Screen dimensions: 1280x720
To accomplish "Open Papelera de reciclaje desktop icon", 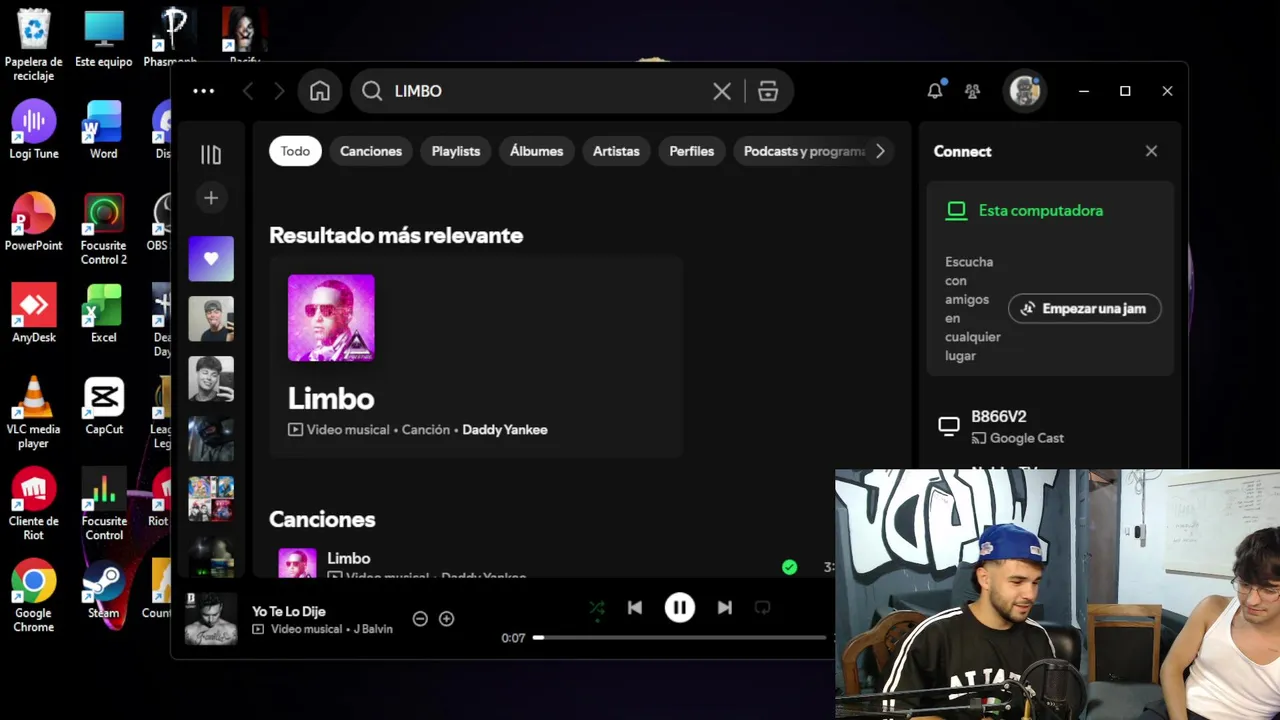I will click(x=33, y=45).
